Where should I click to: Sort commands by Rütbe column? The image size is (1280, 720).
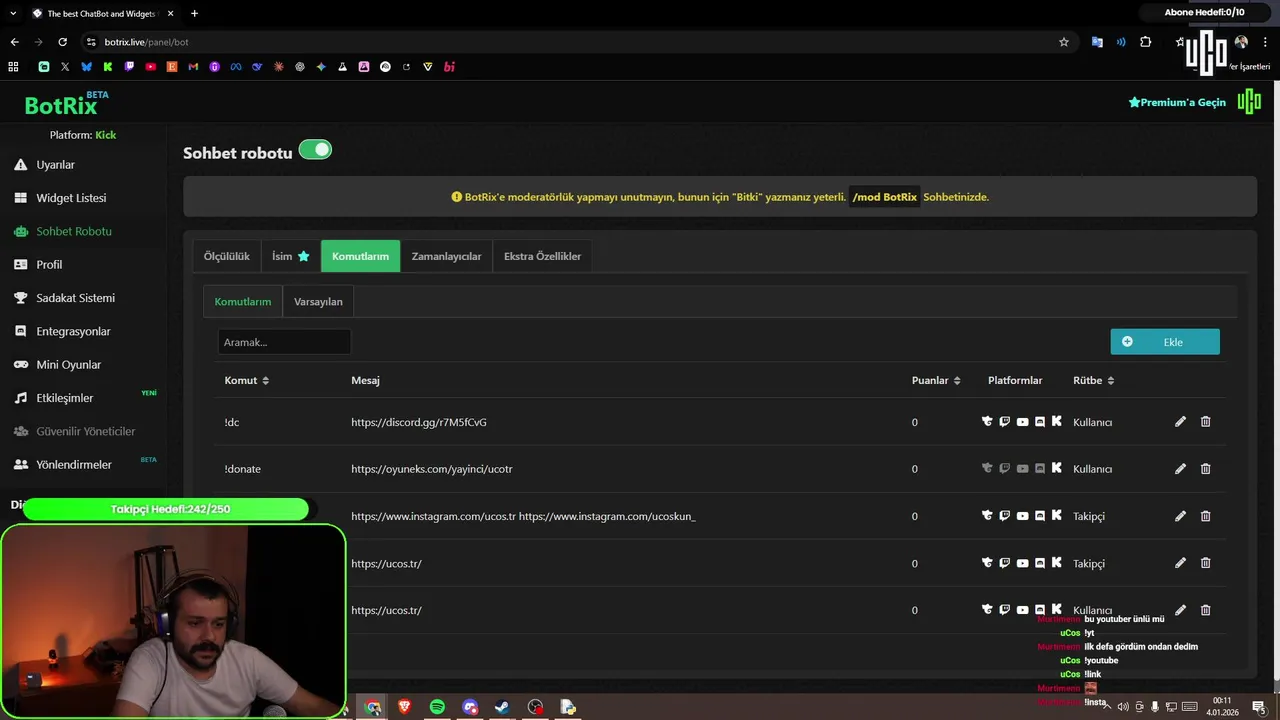click(x=1093, y=381)
